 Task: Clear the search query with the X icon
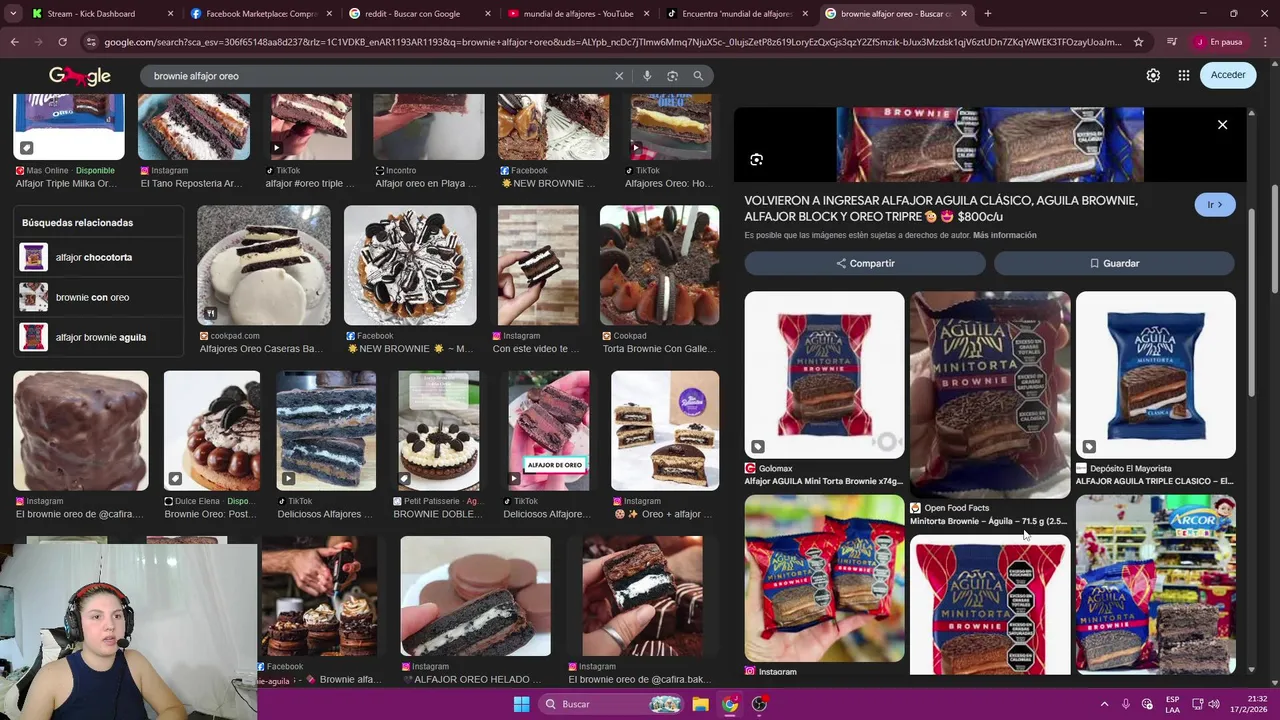[619, 76]
